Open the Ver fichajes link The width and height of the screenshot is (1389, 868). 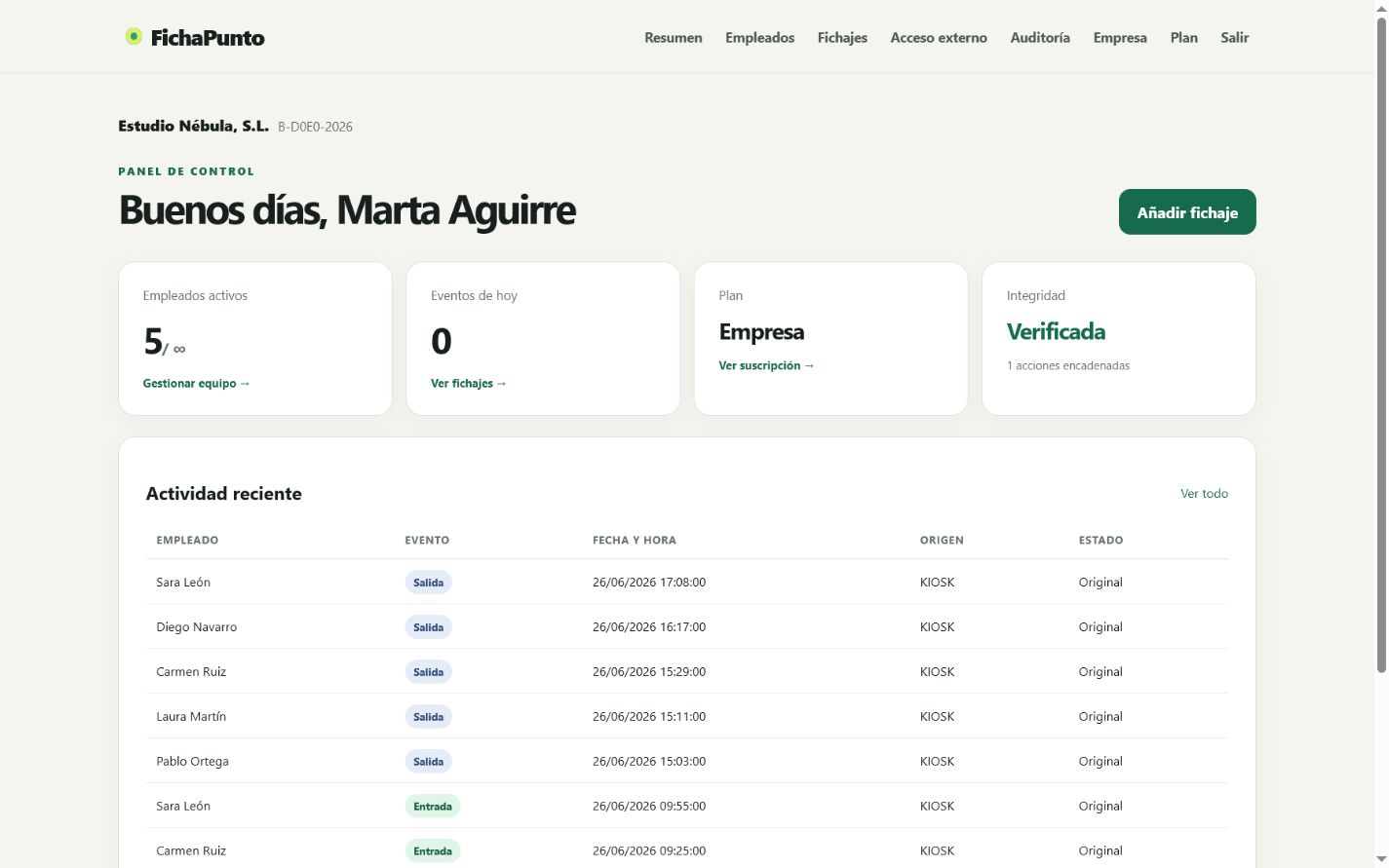(469, 384)
